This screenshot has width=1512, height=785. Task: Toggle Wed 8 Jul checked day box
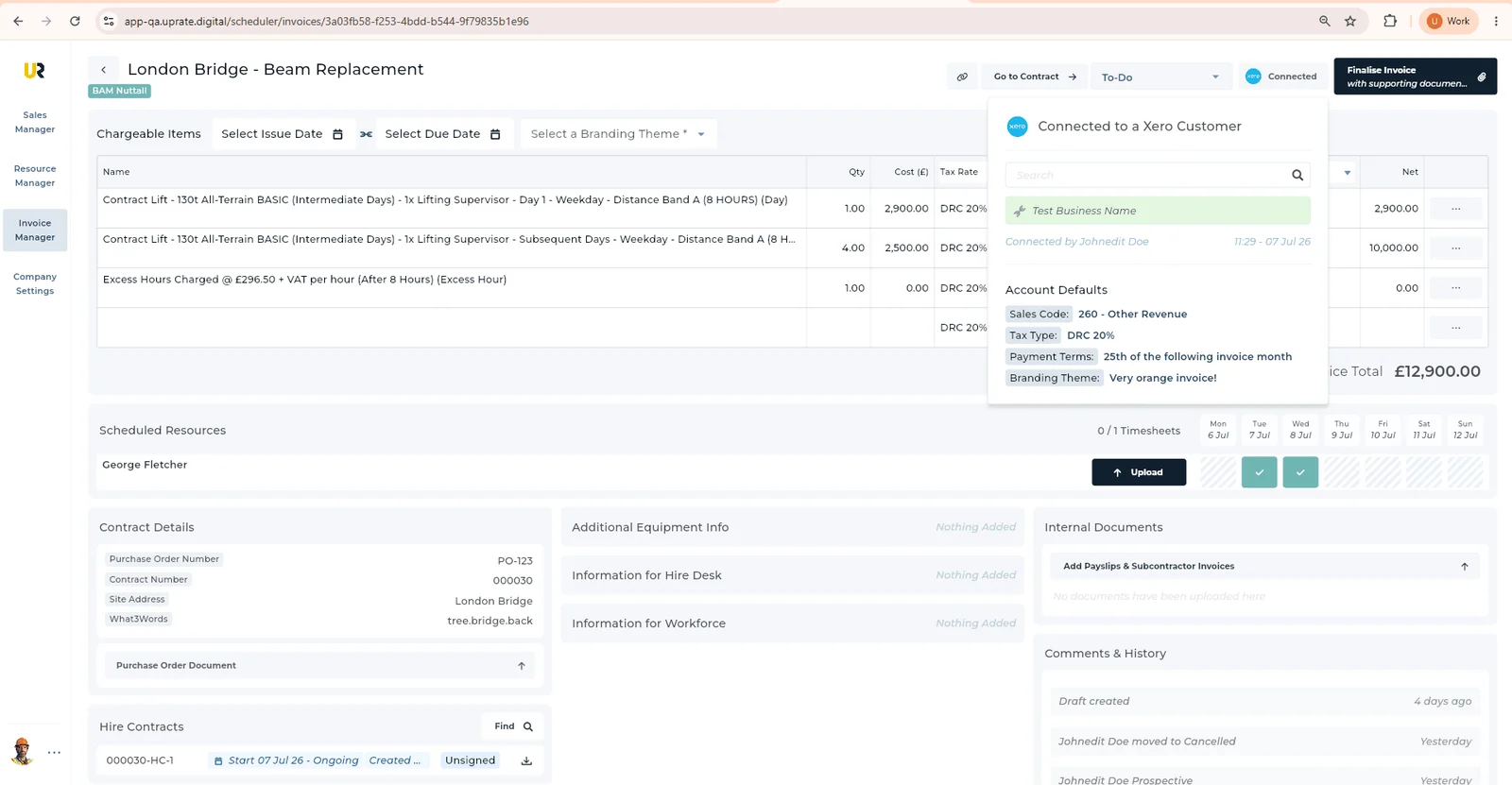point(1300,472)
